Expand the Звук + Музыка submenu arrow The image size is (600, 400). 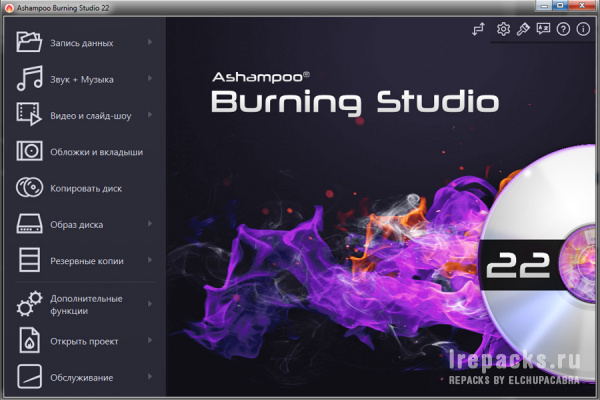(x=150, y=78)
